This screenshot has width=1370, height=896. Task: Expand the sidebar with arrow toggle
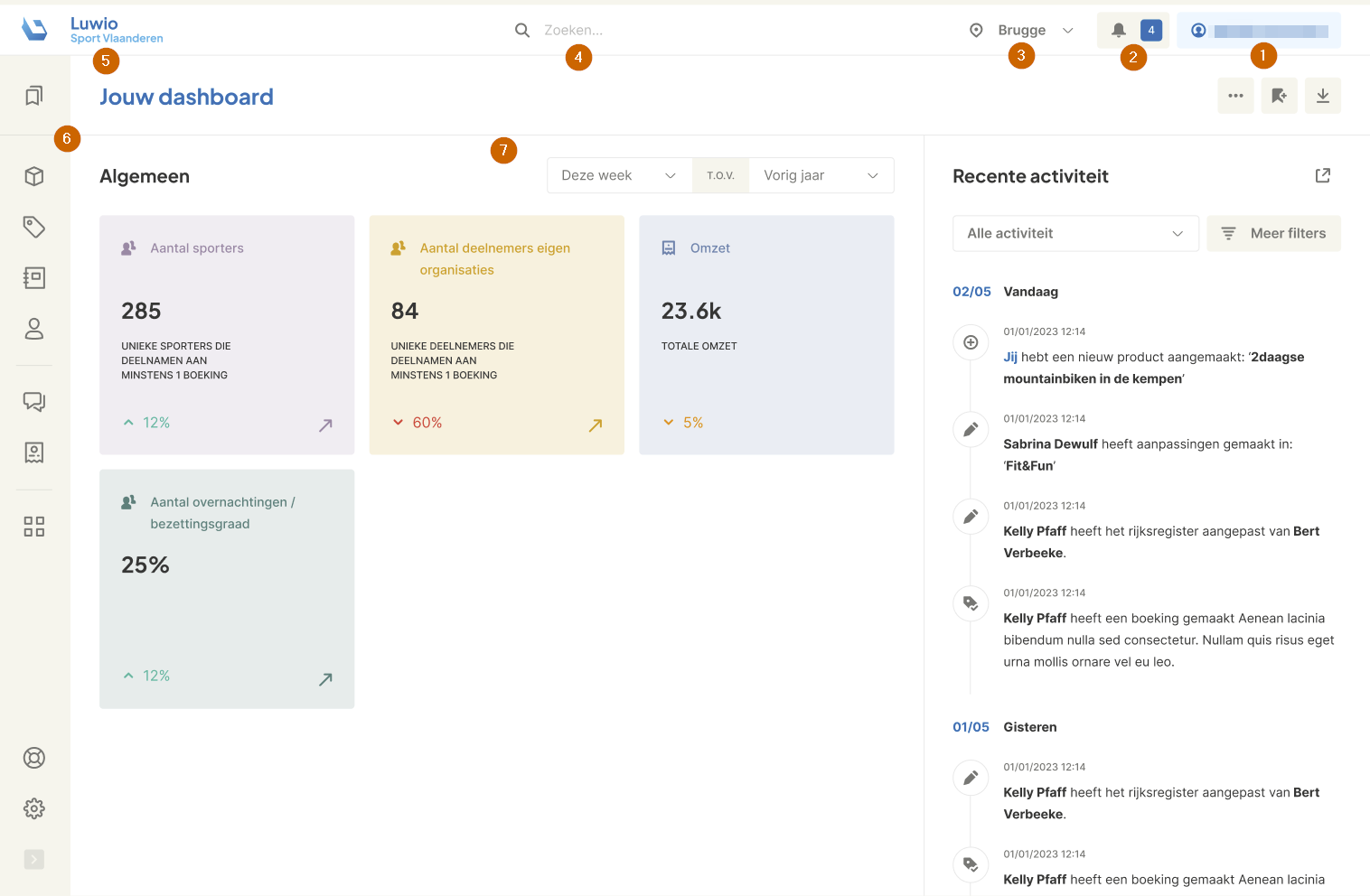coord(34,859)
